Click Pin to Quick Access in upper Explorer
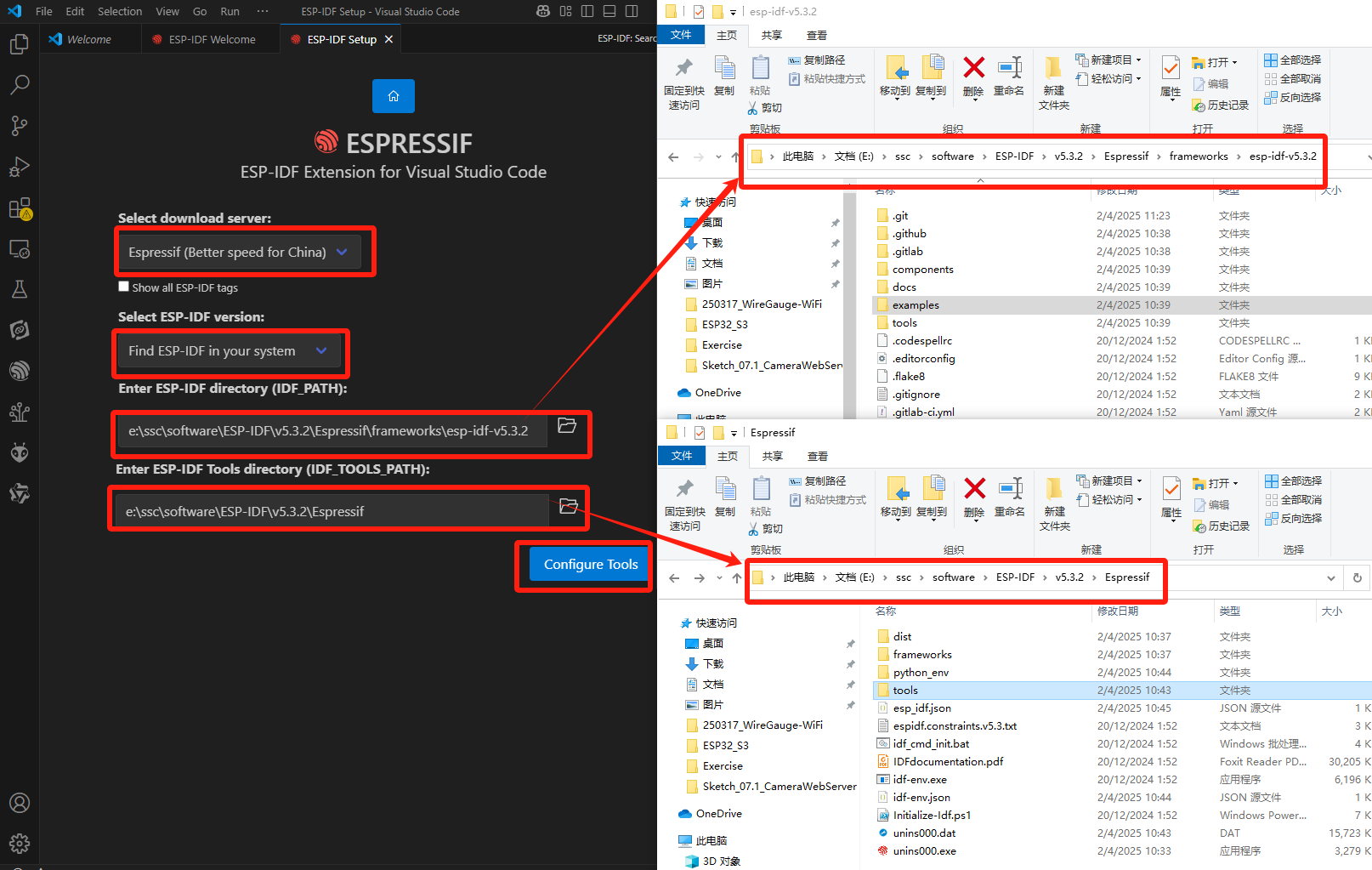The image size is (1372, 870). 684,82
